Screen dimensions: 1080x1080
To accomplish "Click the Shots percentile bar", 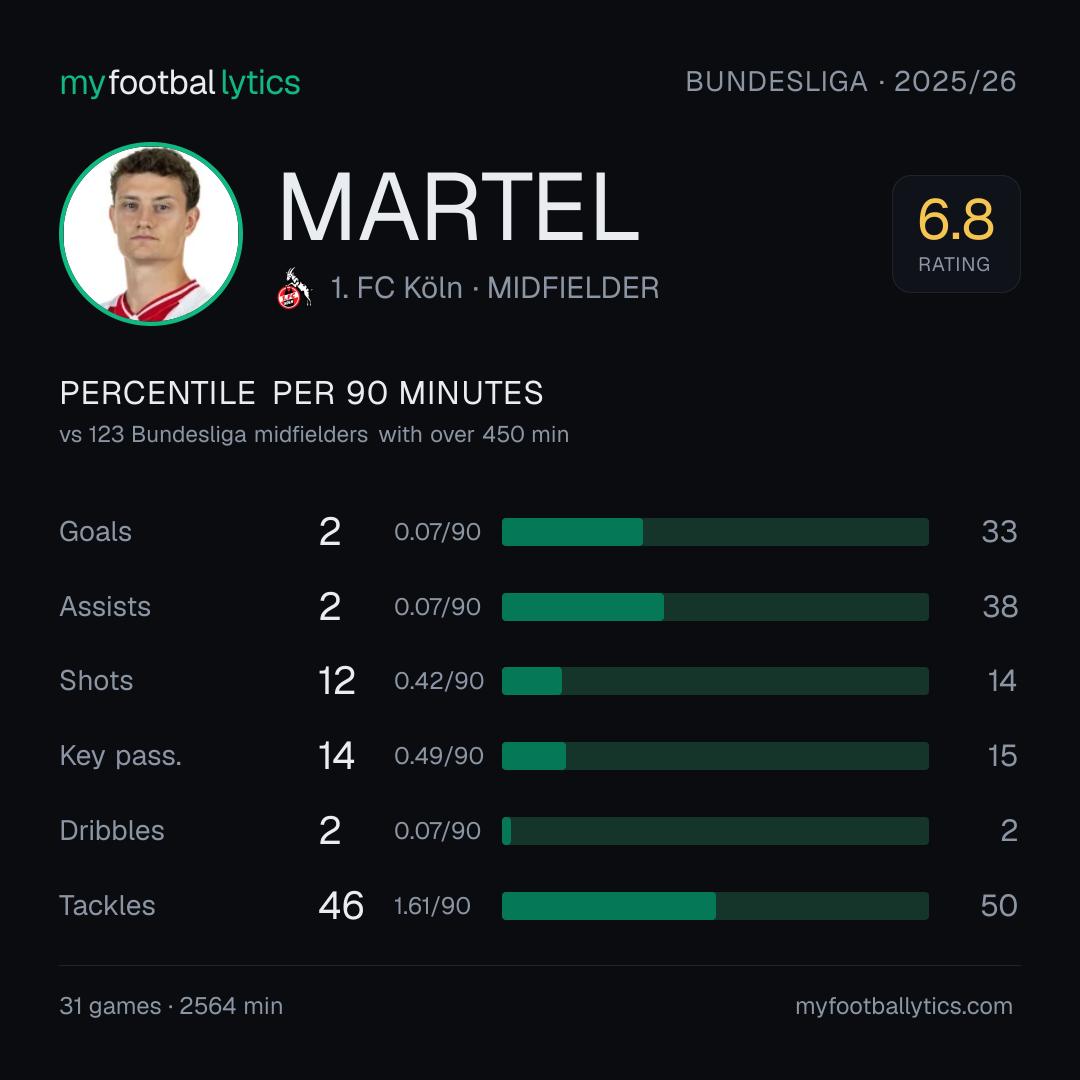I will 715,681.
